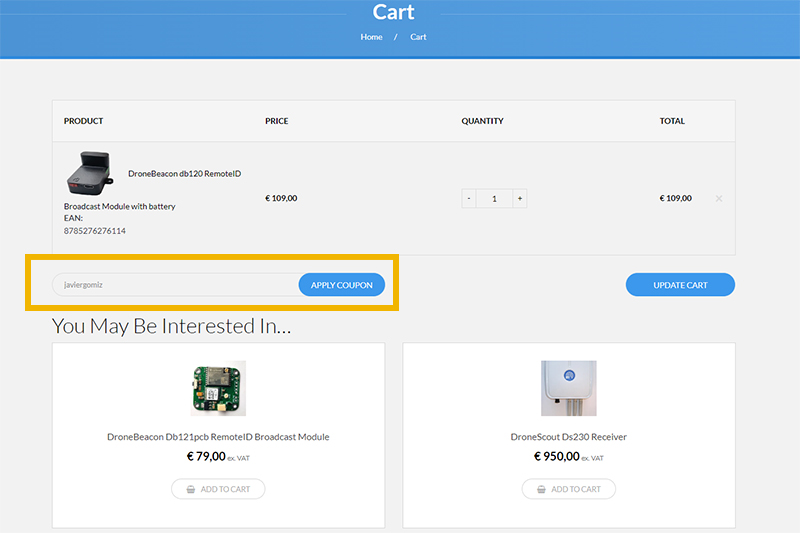Click the Cart breadcrumb item
800x533 pixels.
418,37
